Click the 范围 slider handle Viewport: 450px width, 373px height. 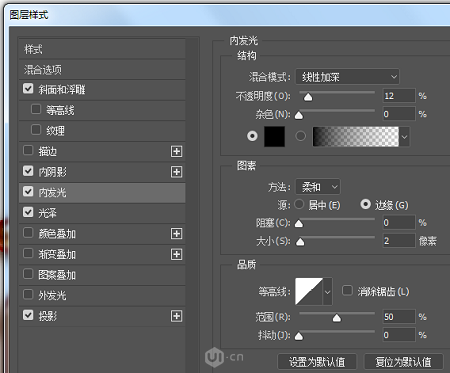point(337,318)
